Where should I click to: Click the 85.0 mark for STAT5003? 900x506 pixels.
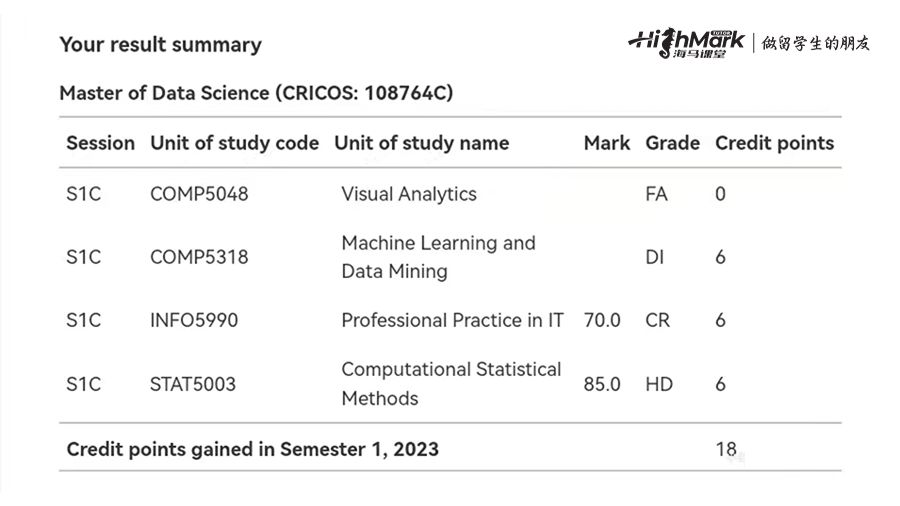click(x=602, y=384)
